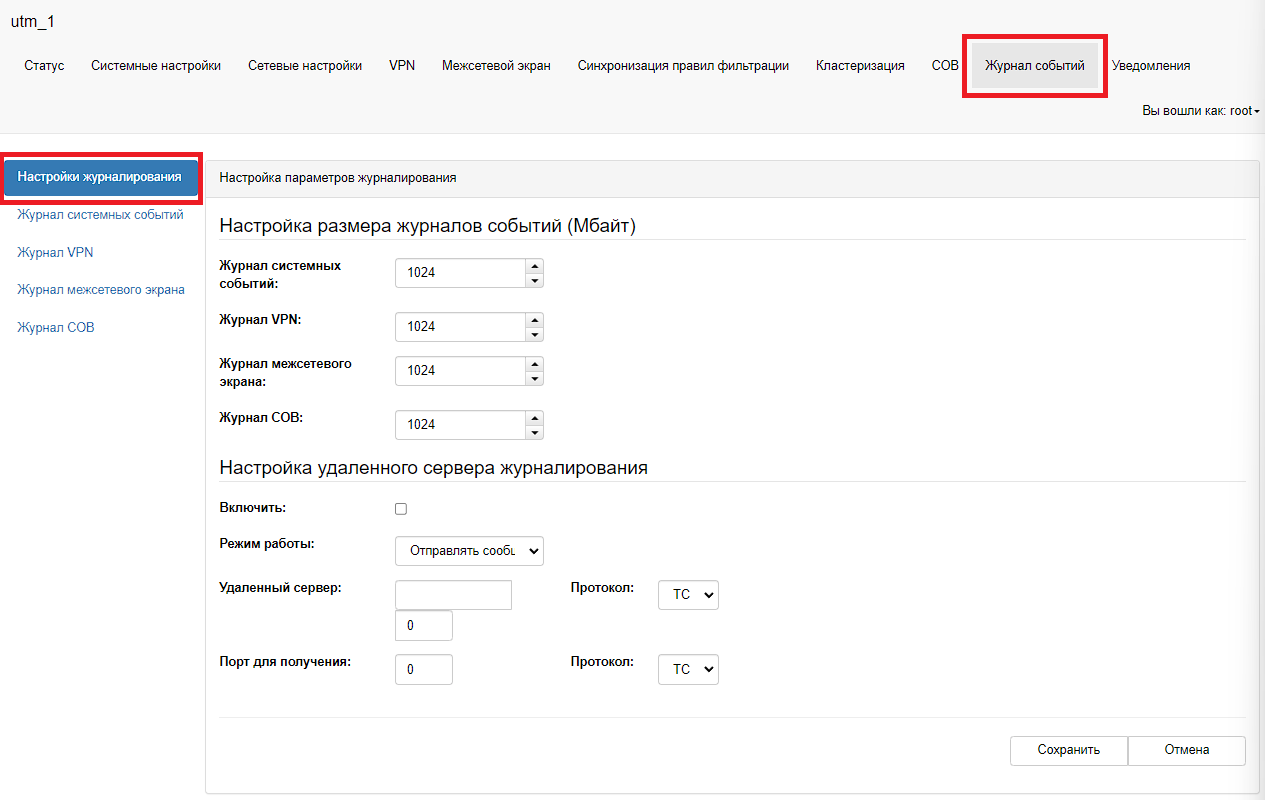Image resolution: width=1265 pixels, height=800 pixels.
Task: Select Журнал СОВ sidebar link
Action: click(56, 328)
